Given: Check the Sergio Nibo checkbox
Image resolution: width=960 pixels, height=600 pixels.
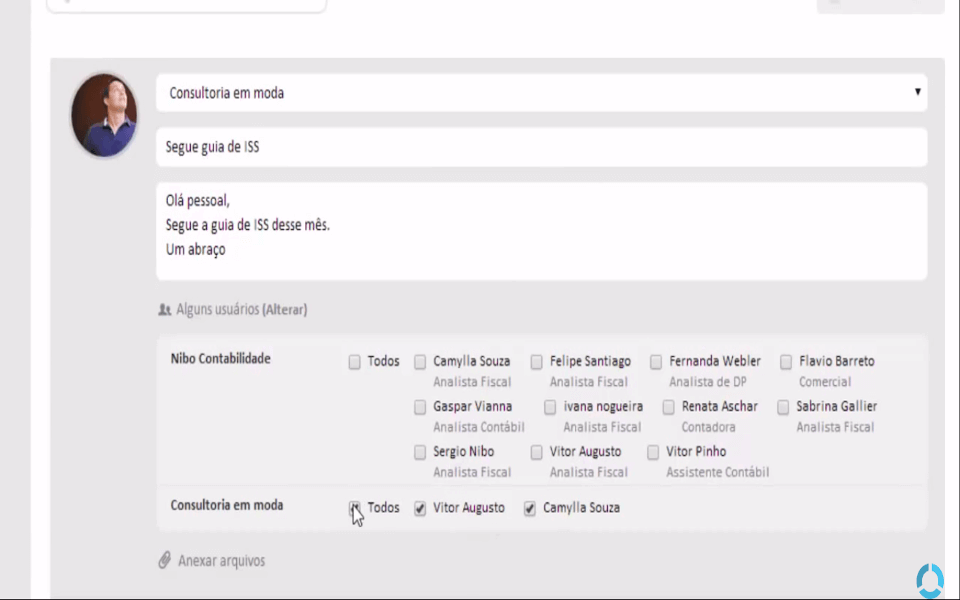Looking at the screenshot, I should tap(420, 452).
